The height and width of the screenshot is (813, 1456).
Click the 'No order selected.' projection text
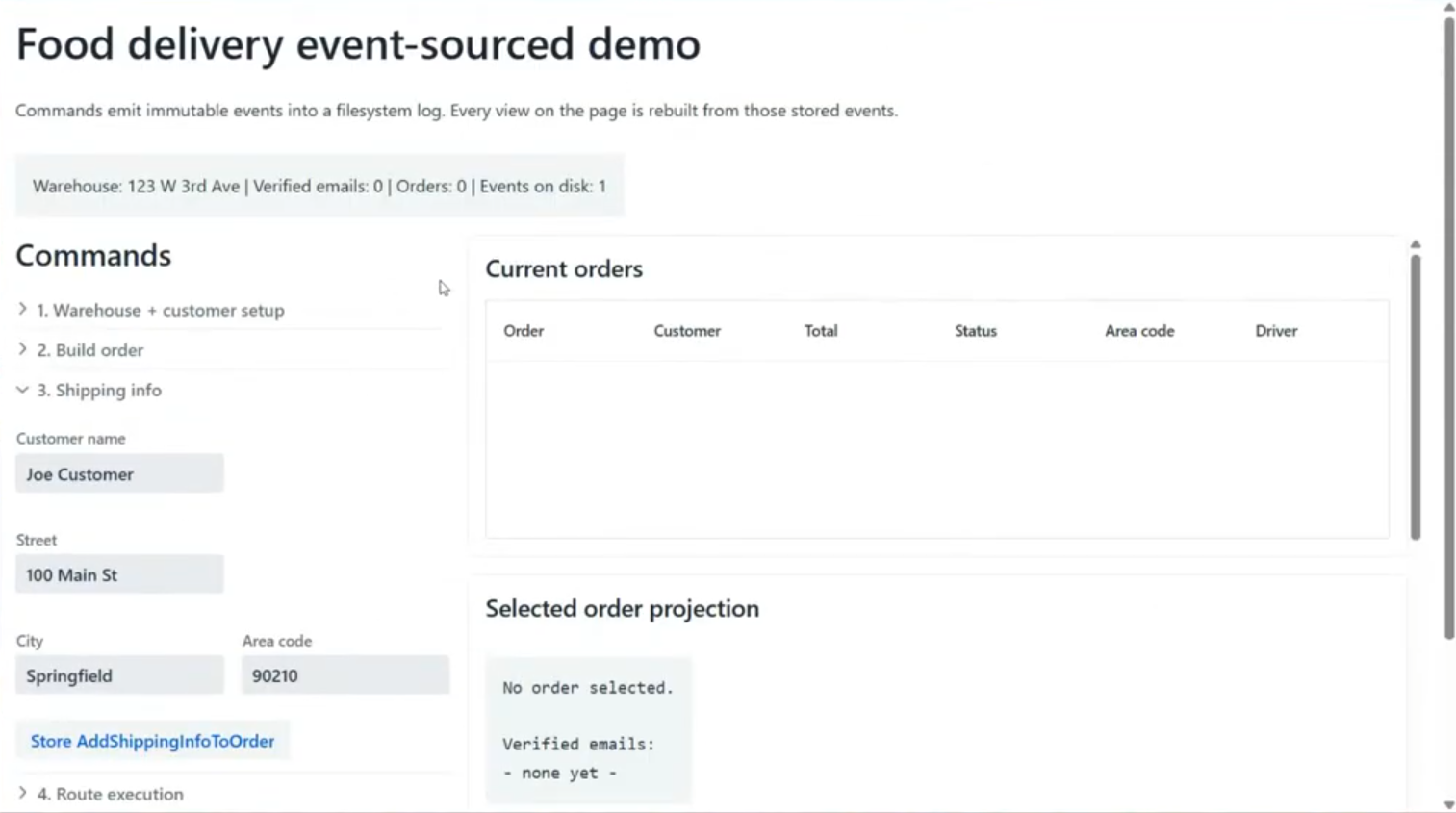588,688
